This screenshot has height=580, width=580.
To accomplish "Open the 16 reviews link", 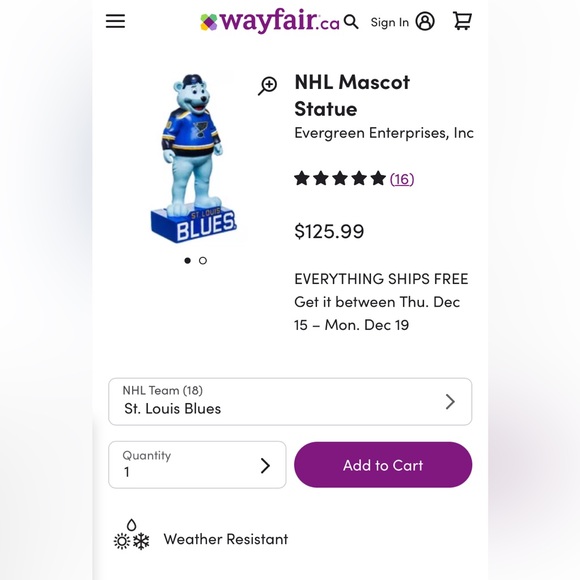I will click(402, 179).
